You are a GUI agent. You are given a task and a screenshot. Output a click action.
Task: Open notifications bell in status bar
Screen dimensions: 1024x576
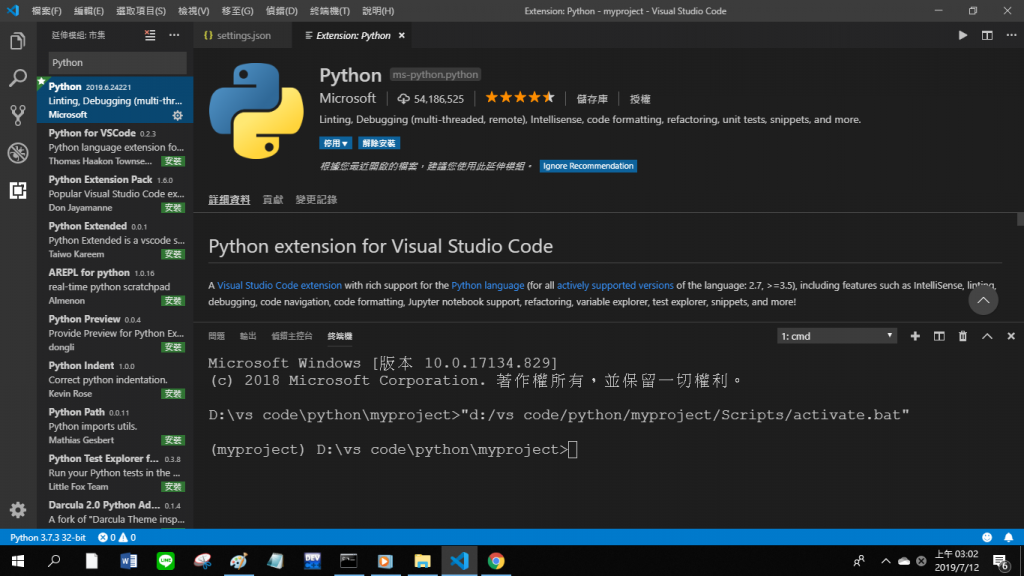[1008, 537]
